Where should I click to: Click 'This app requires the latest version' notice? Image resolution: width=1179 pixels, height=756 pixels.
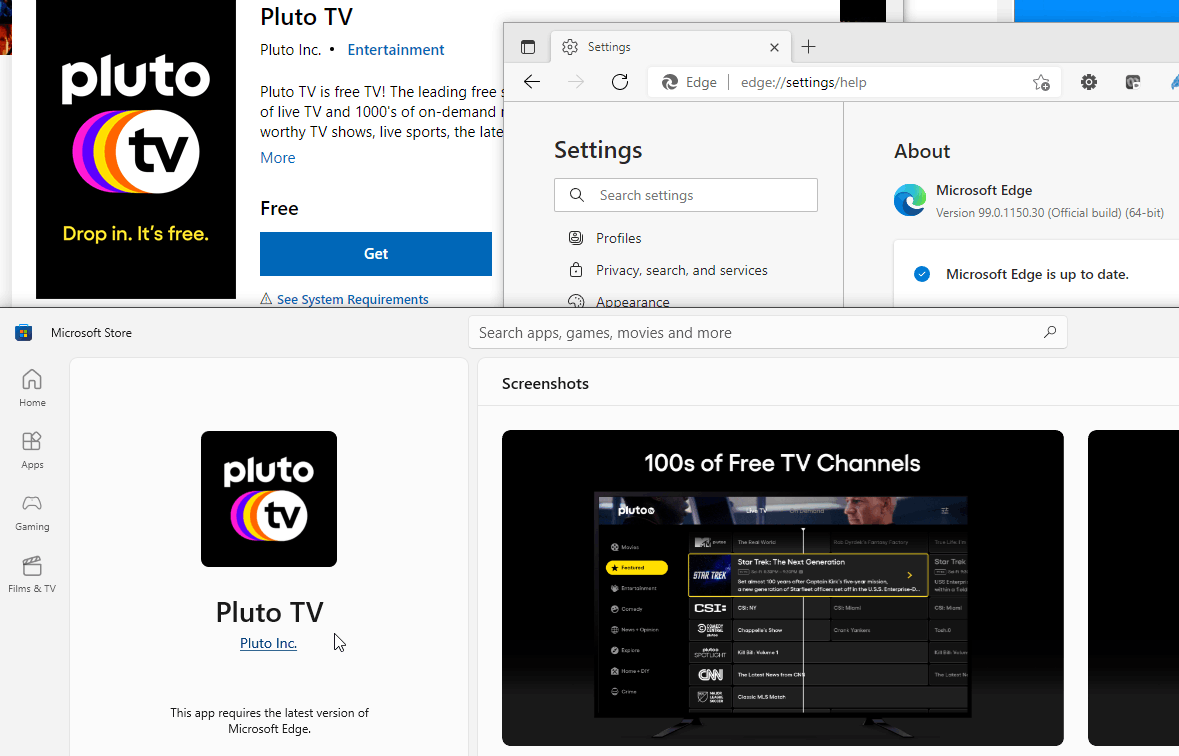click(269, 721)
